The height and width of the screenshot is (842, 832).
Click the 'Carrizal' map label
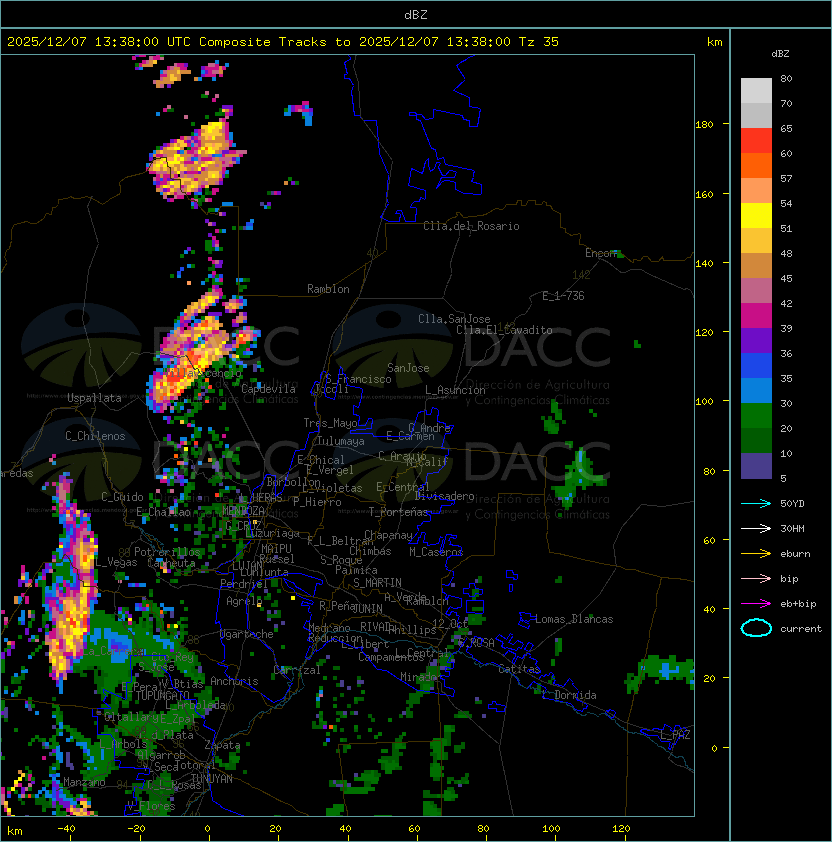[297, 670]
